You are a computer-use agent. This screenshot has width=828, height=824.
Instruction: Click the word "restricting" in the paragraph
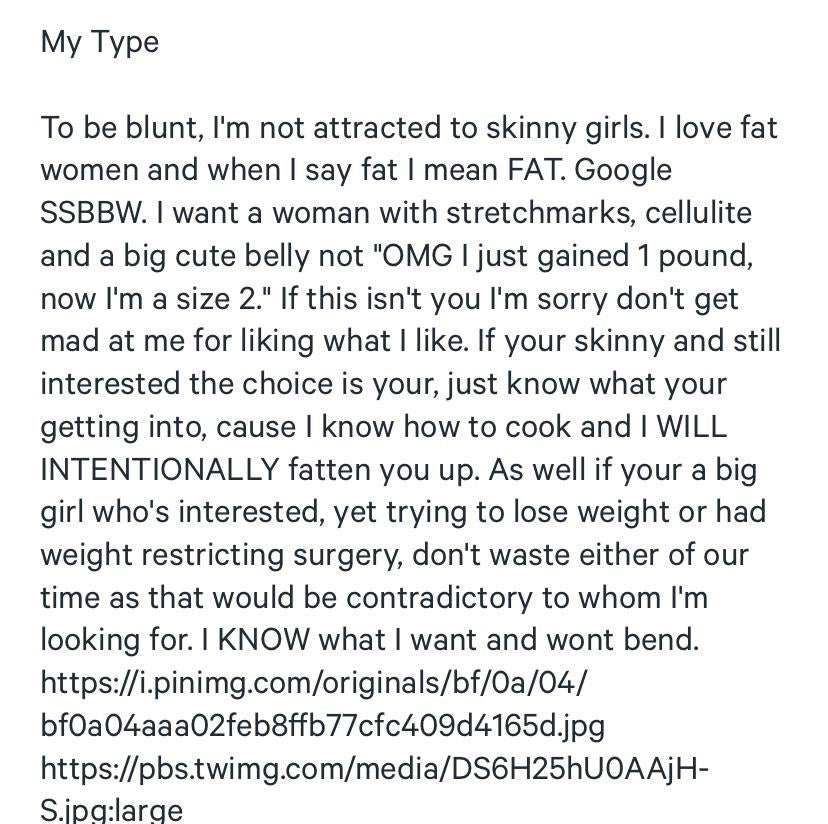pyautogui.click(x=218, y=554)
